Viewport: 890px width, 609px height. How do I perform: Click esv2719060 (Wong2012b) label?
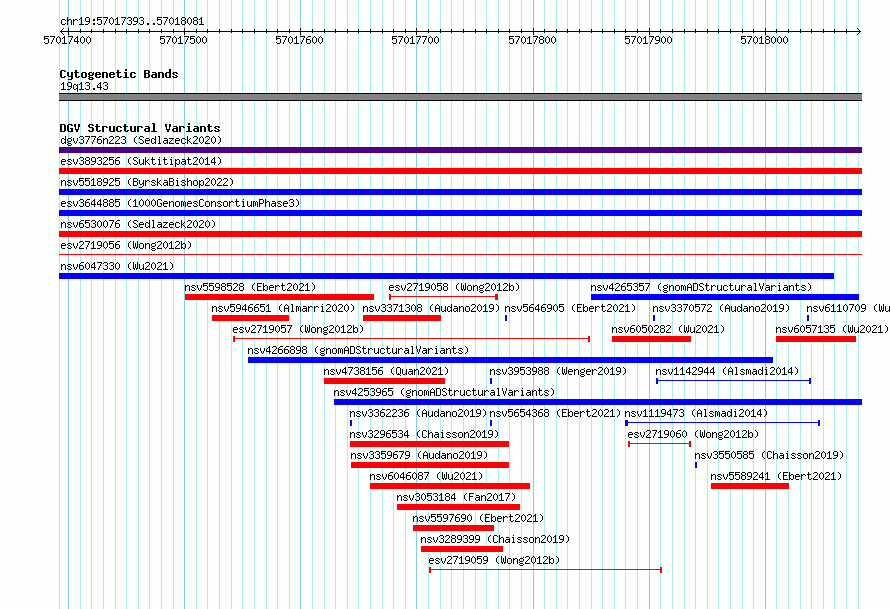[693, 434]
